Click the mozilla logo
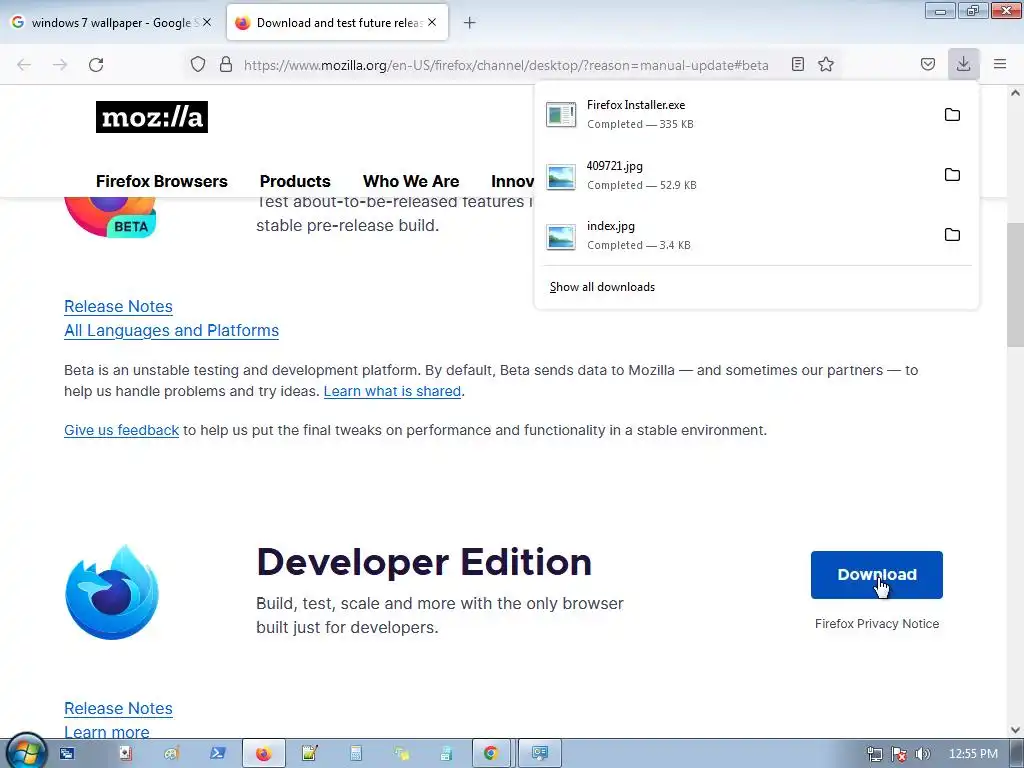This screenshot has width=1024, height=768. tap(152, 117)
